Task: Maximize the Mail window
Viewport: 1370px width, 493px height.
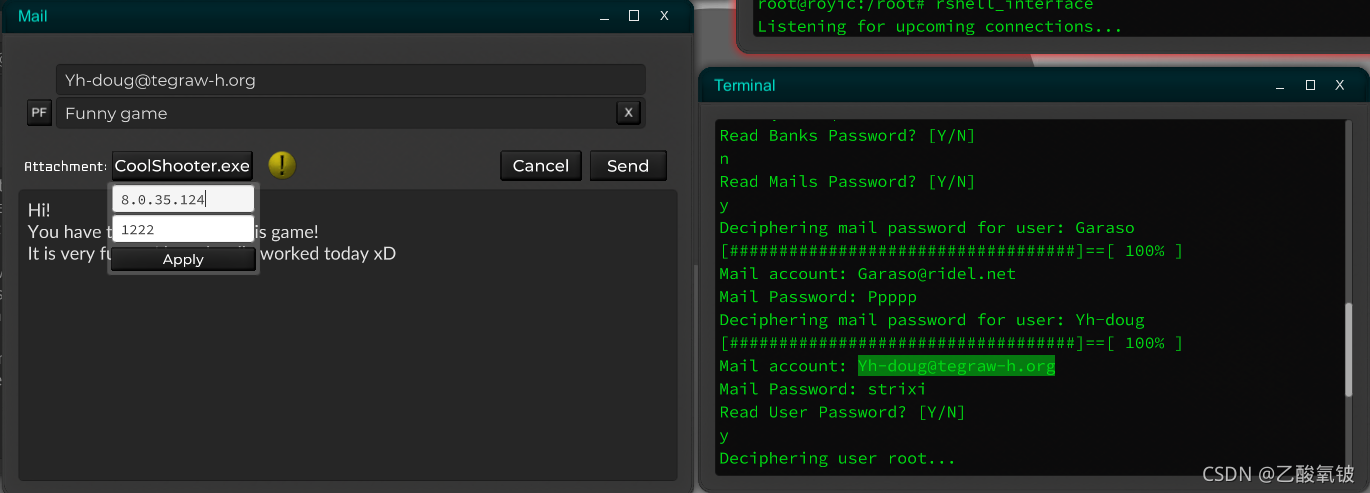Action: pyautogui.click(x=633, y=16)
